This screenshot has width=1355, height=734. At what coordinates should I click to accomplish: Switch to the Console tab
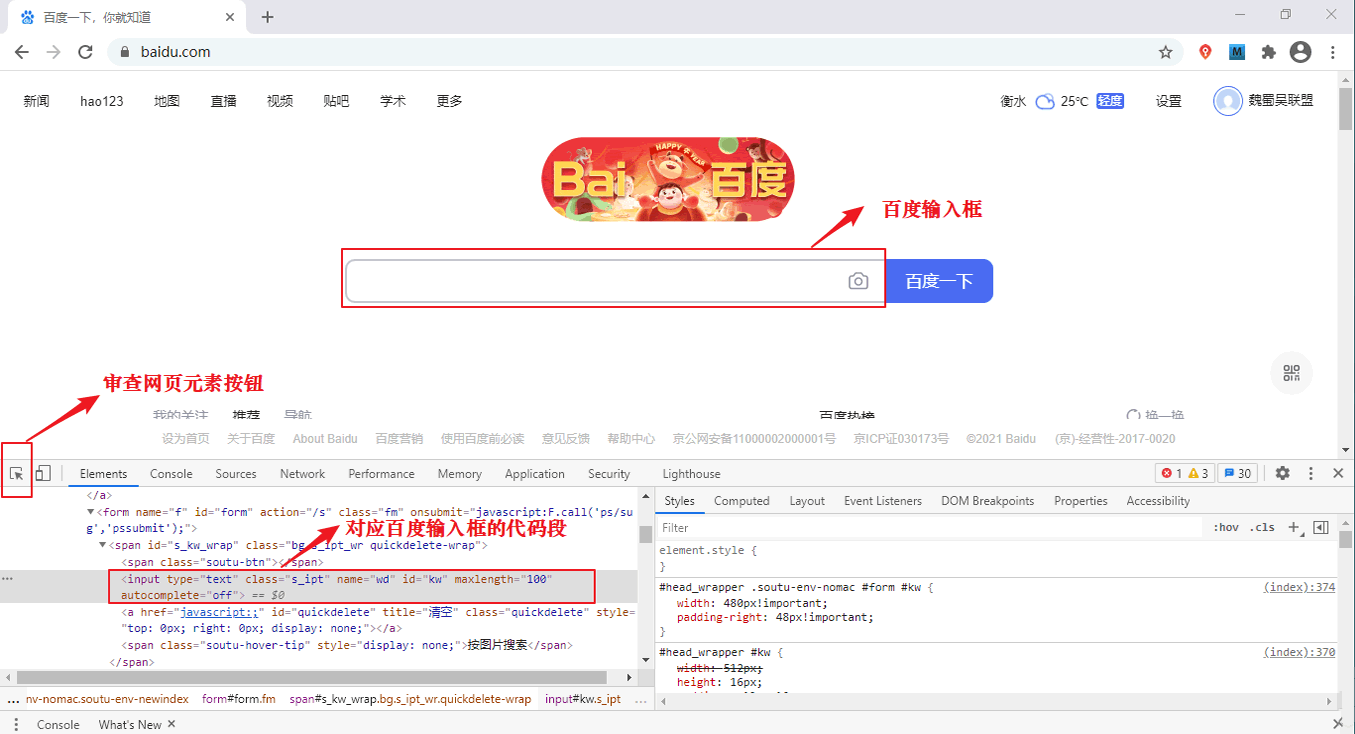(x=171, y=474)
